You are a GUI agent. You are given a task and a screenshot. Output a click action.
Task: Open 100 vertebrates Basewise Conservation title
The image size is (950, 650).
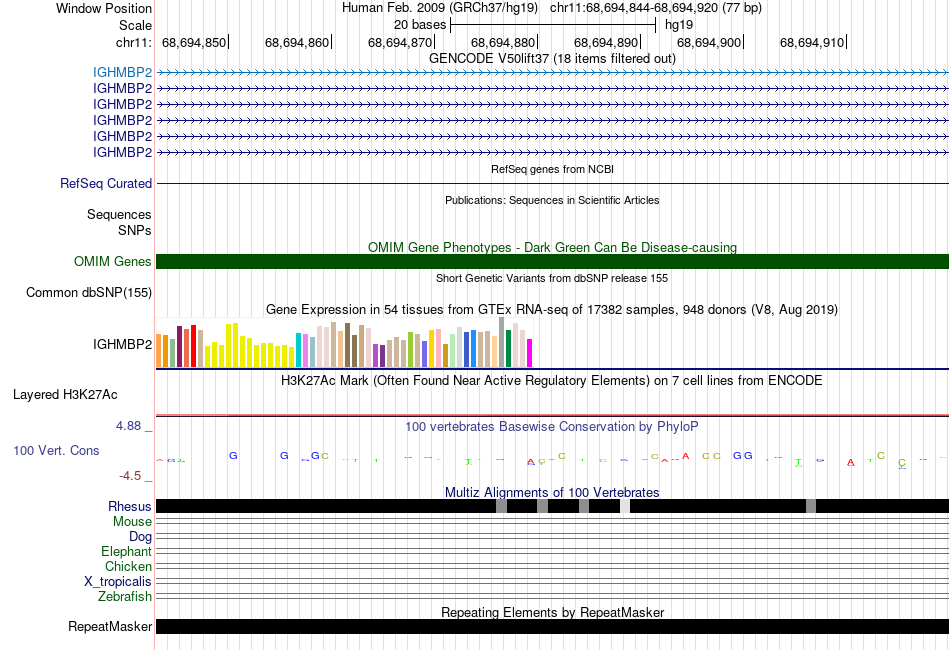pyautogui.click(x=552, y=426)
